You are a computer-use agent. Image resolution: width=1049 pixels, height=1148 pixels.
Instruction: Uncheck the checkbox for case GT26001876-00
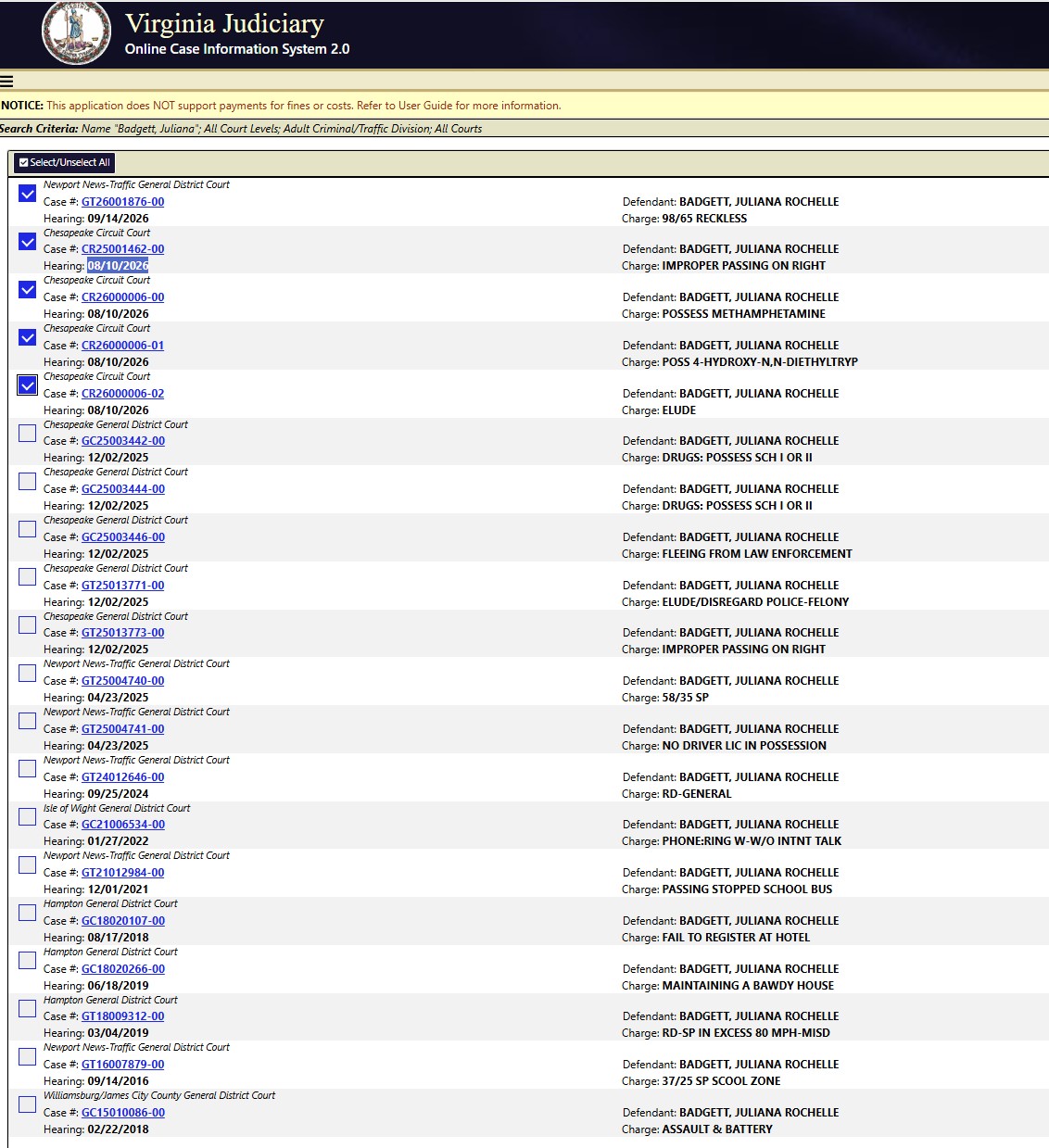click(x=28, y=194)
